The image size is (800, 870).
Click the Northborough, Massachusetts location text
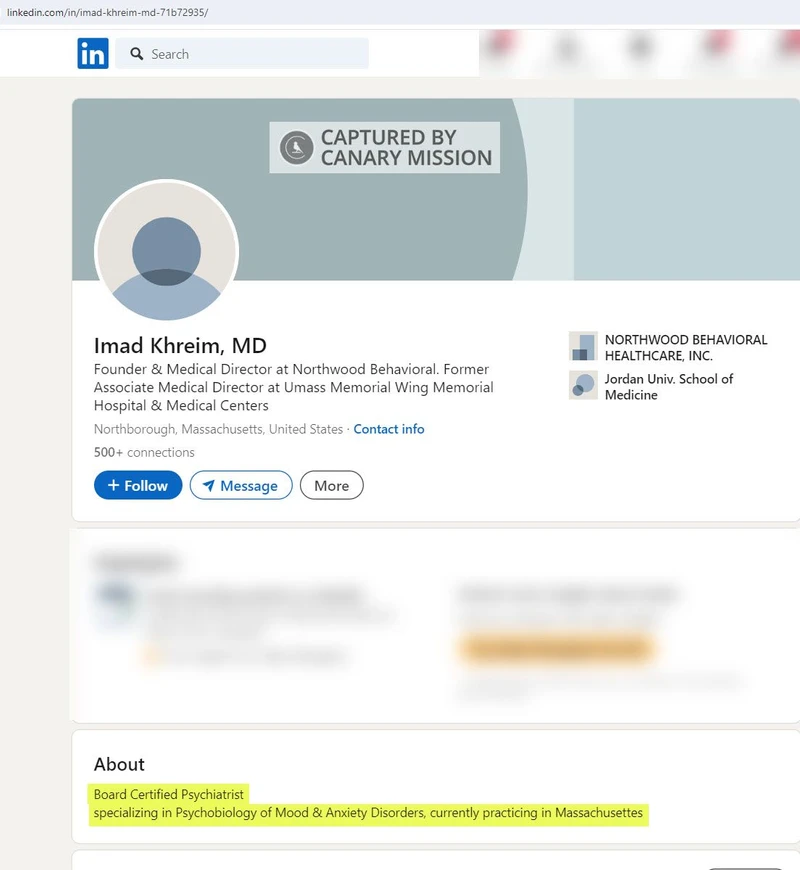(218, 429)
